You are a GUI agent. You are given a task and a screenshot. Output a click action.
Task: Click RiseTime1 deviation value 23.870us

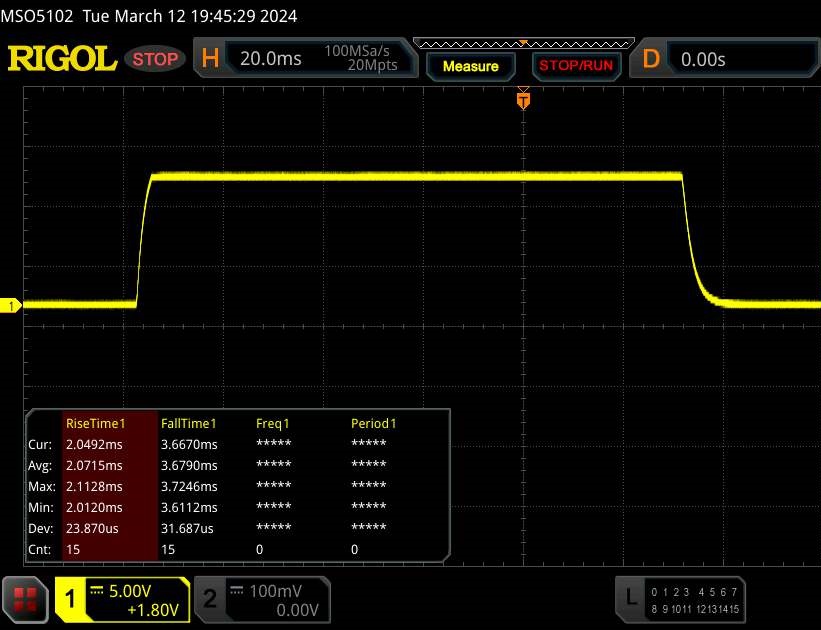tap(92, 528)
